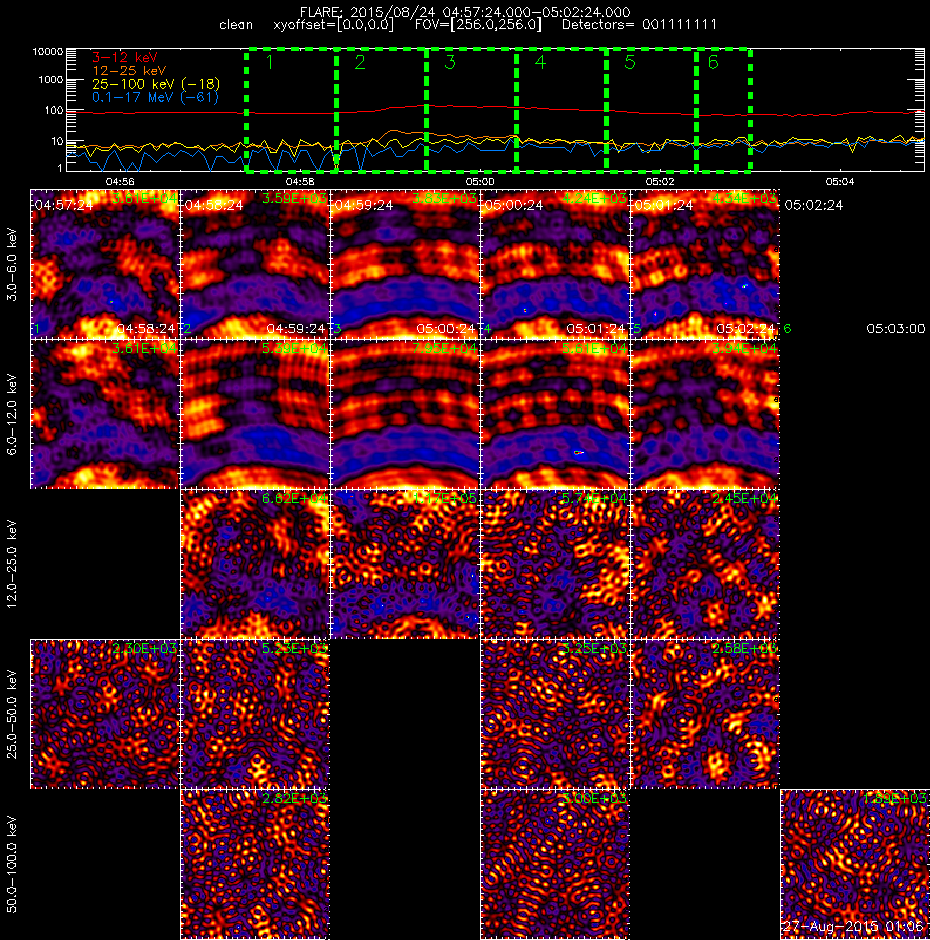
Task: Click the yellow '25-100 keV (-18)' legend entry
Action: point(156,84)
